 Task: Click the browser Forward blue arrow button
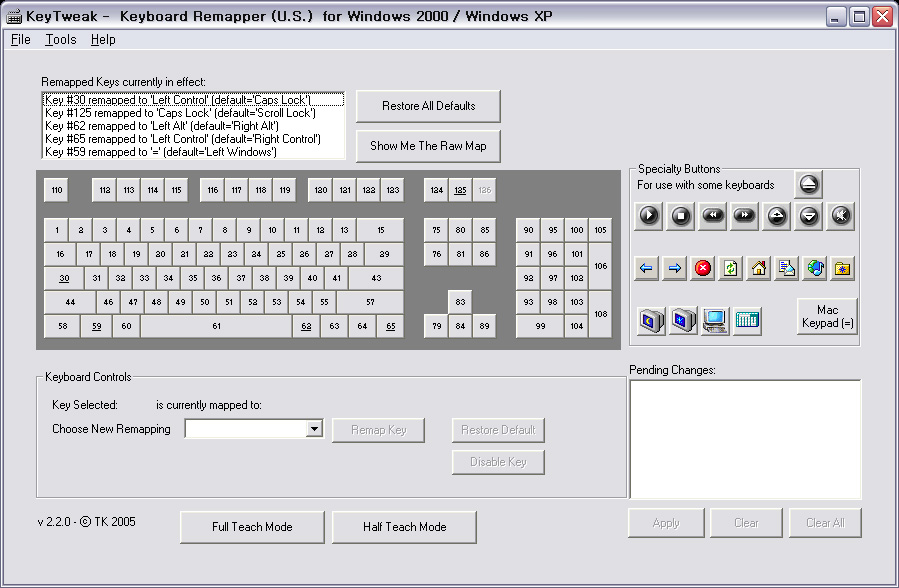(674, 268)
